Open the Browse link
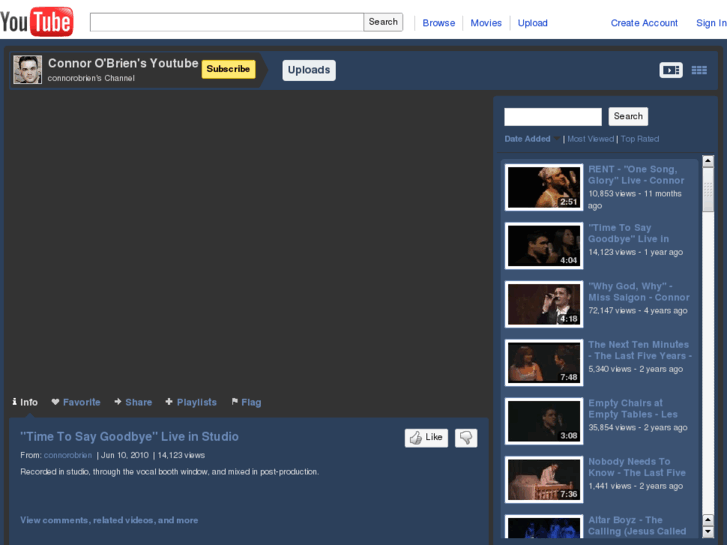 (x=439, y=23)
